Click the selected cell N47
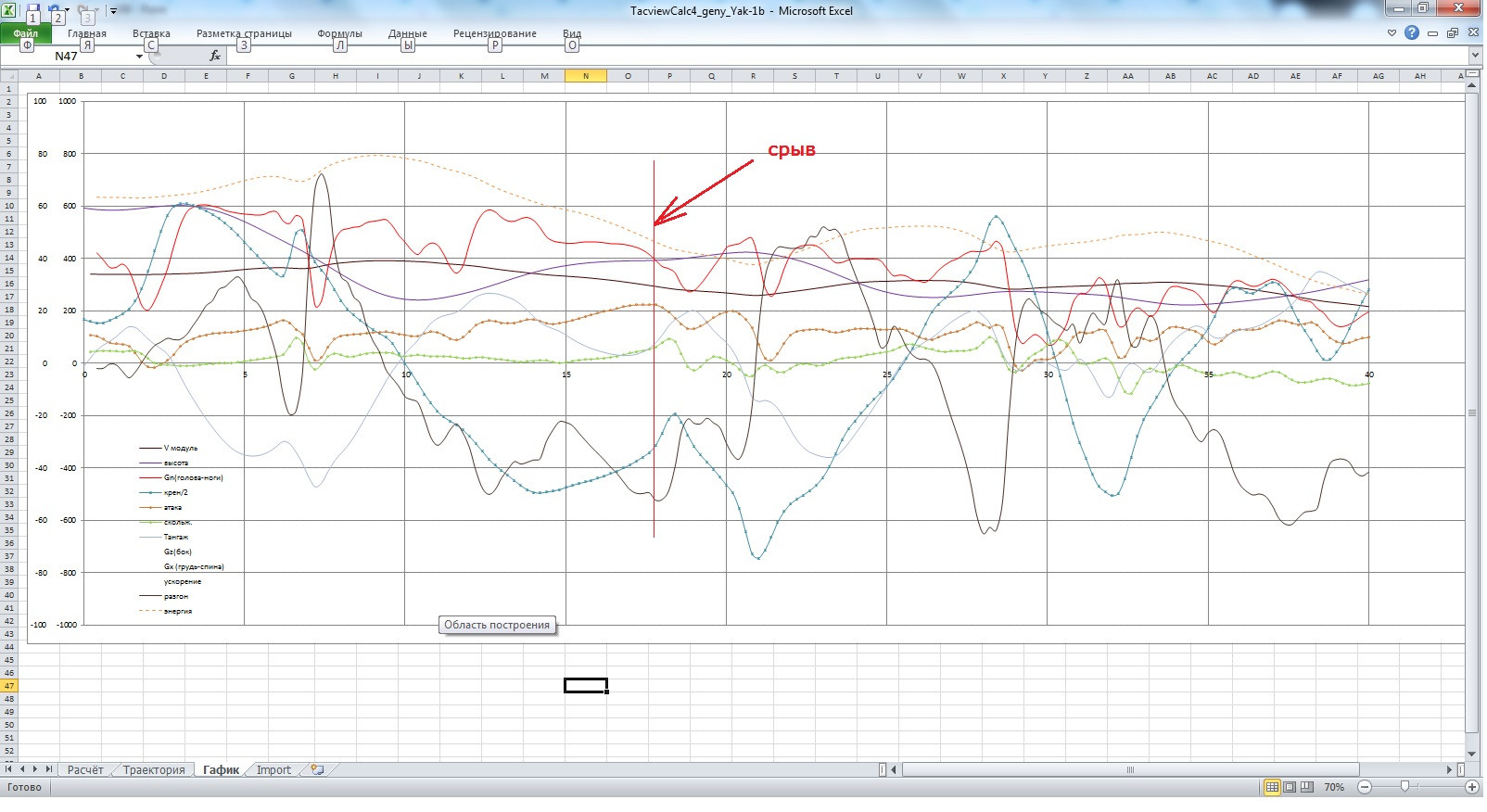Viewport: 1487px width, 812px height. coord(586,685)
